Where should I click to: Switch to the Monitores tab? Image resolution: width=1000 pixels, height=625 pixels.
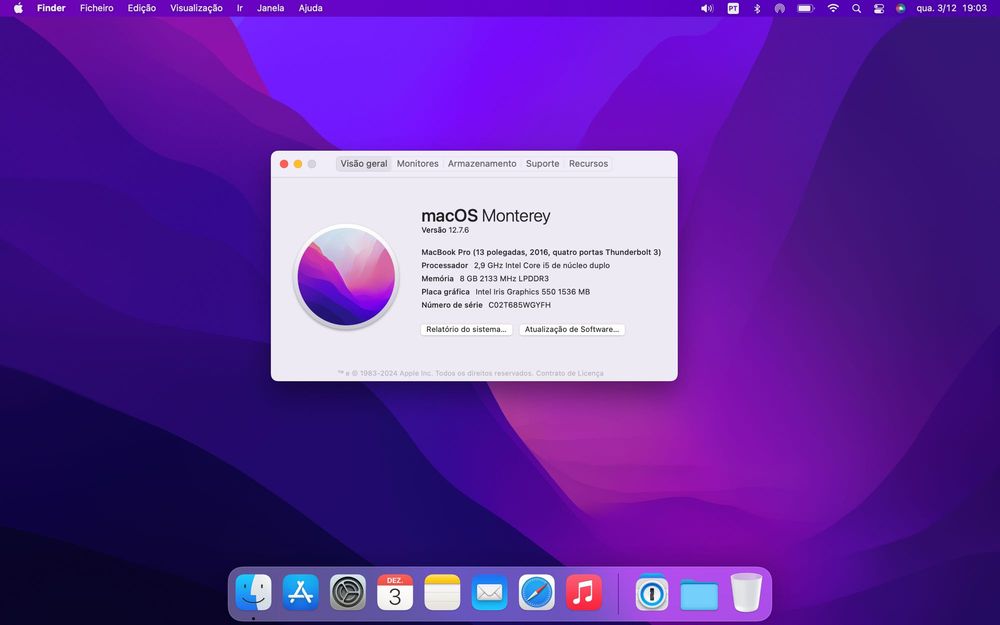pyautogui.click(x=418, y=164)
